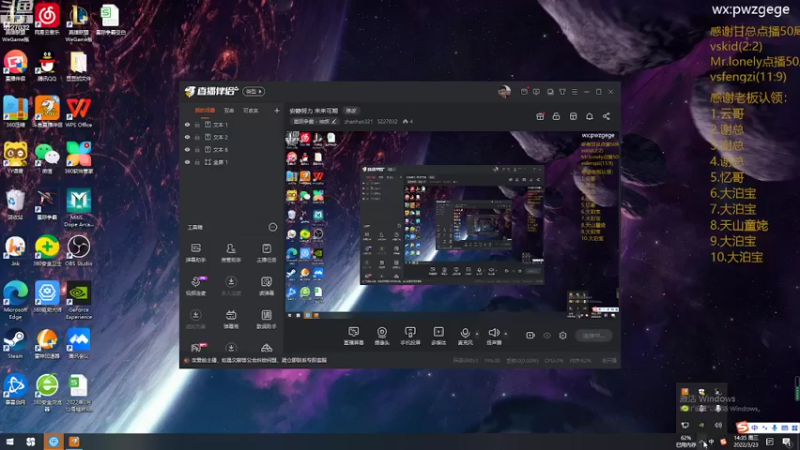Collapse the 工具箱 toolbox panel
800x450 pixels.
[x=273, y=227]
